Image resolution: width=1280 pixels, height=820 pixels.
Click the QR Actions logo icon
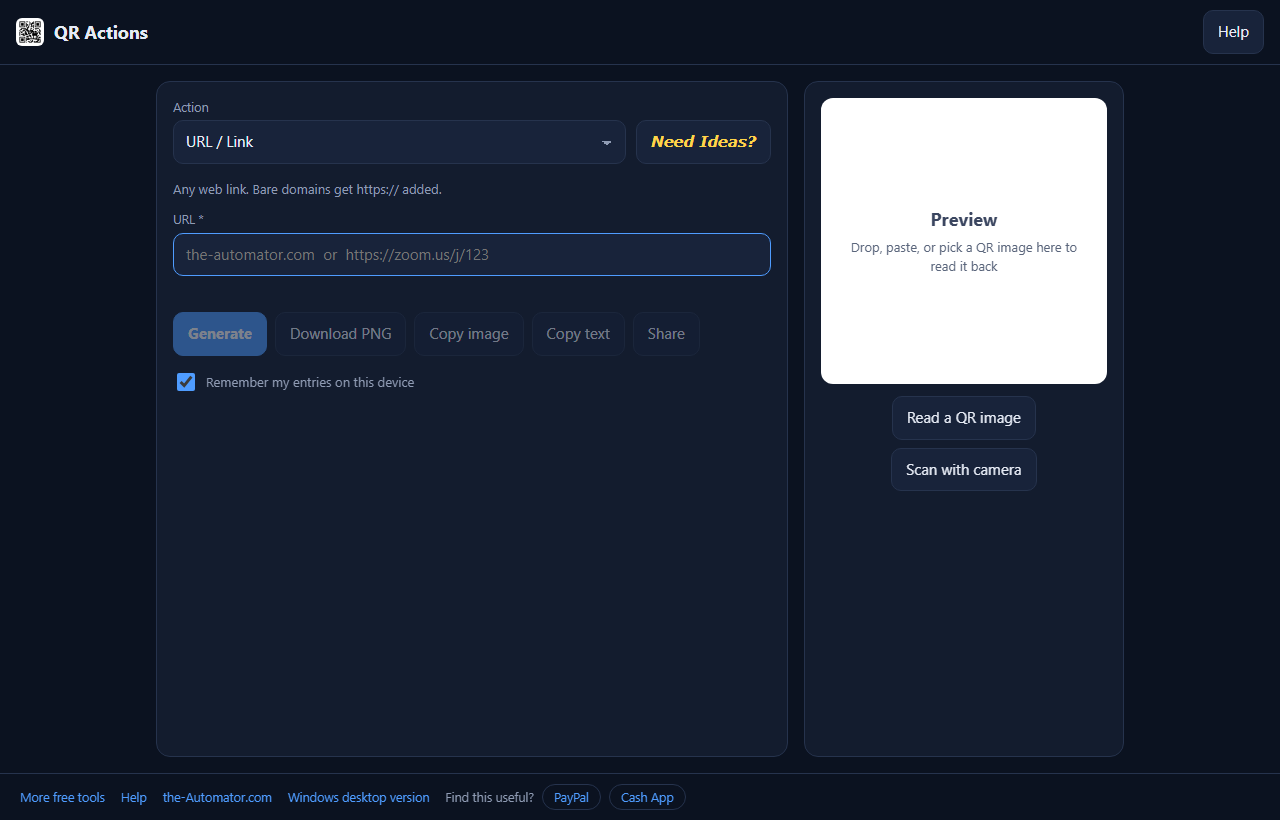pos(30,32)
